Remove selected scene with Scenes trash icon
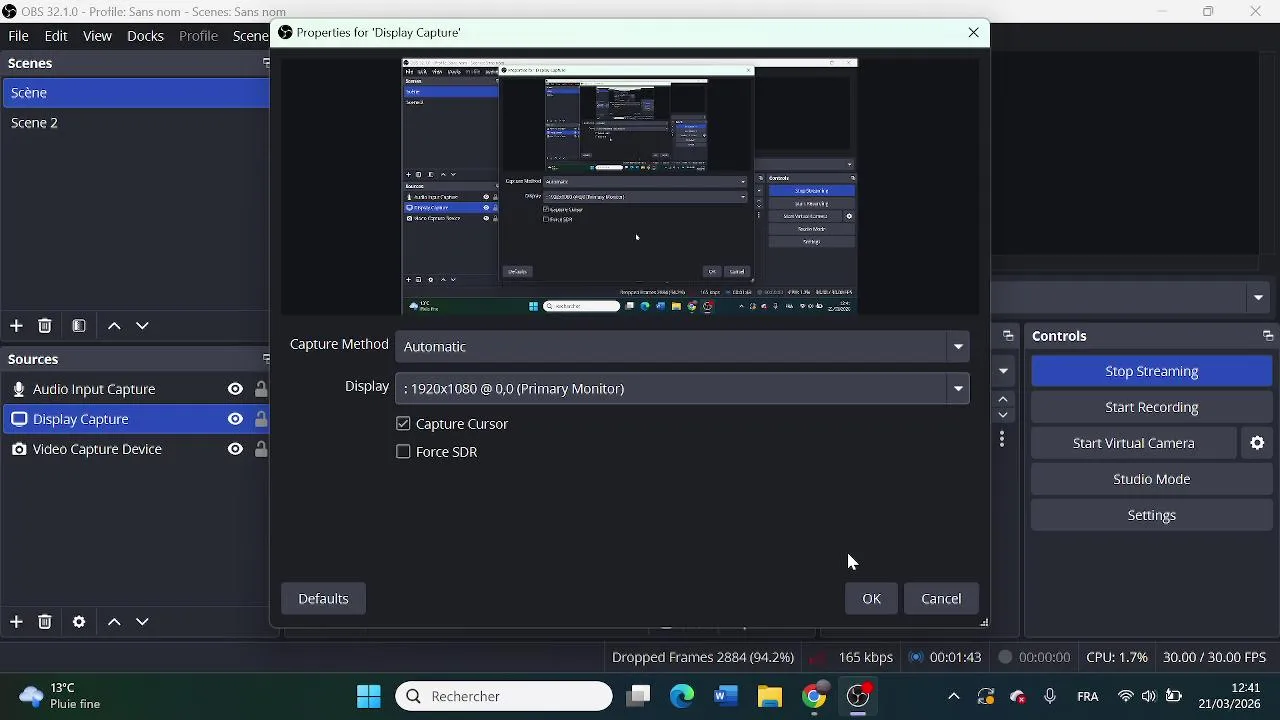1280x720 pixels. click(x=45, y=326)
